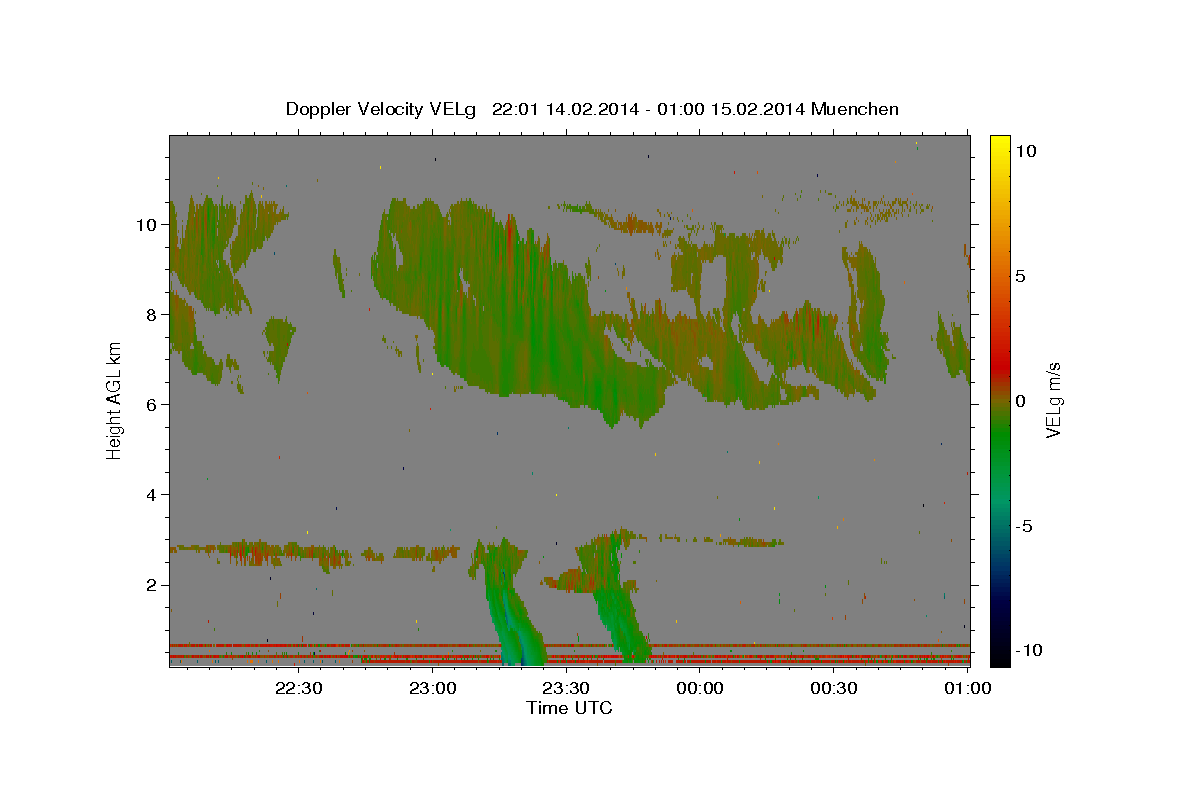1200x800 pixels.
Task: Click the 00:30 time tick label
Action: click(834, 688)
